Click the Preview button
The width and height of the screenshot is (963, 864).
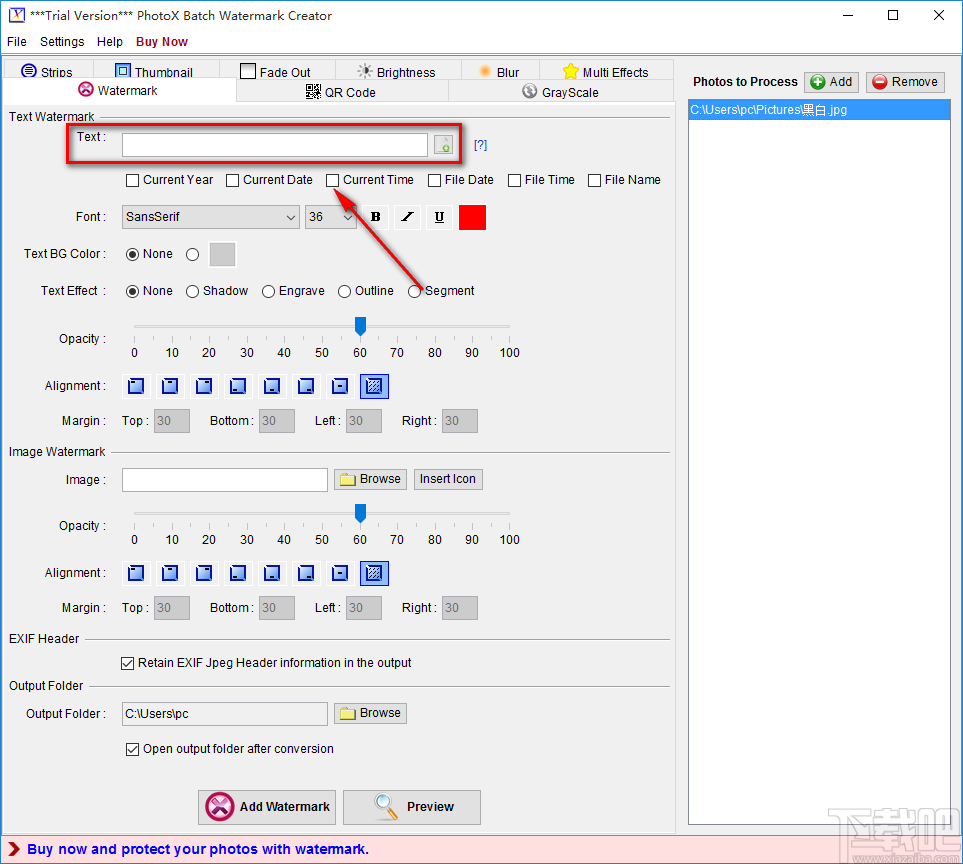(412, 807)
